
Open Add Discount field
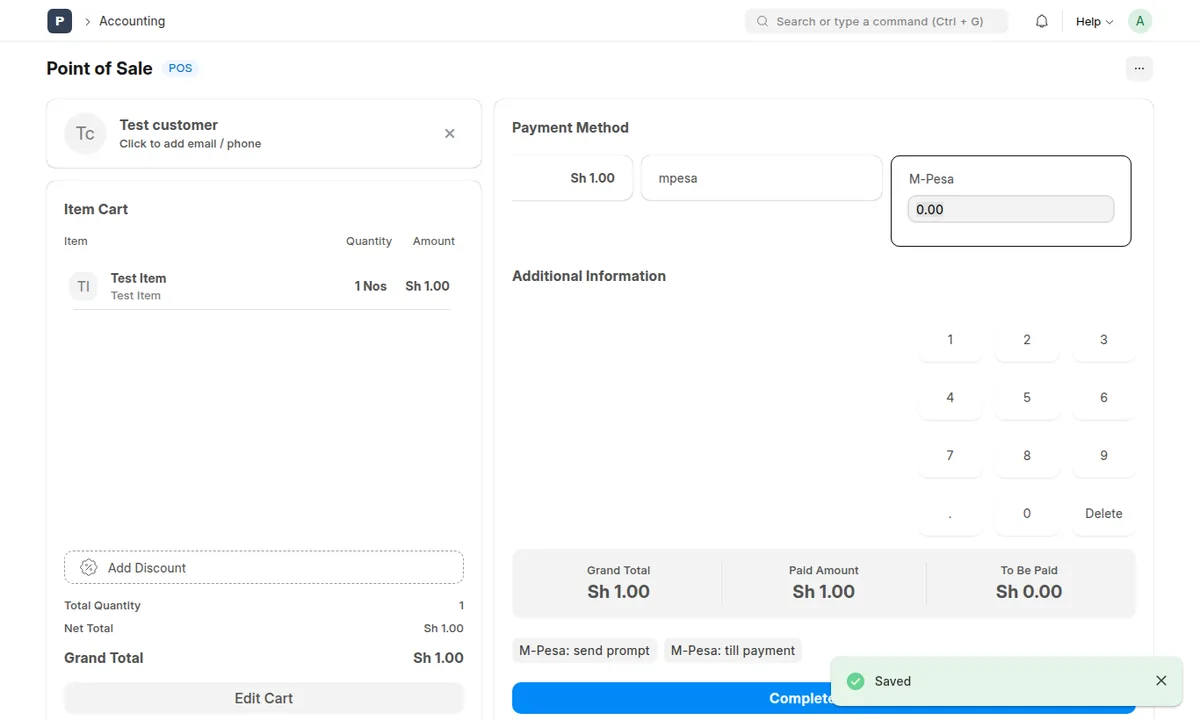point(264,567)
